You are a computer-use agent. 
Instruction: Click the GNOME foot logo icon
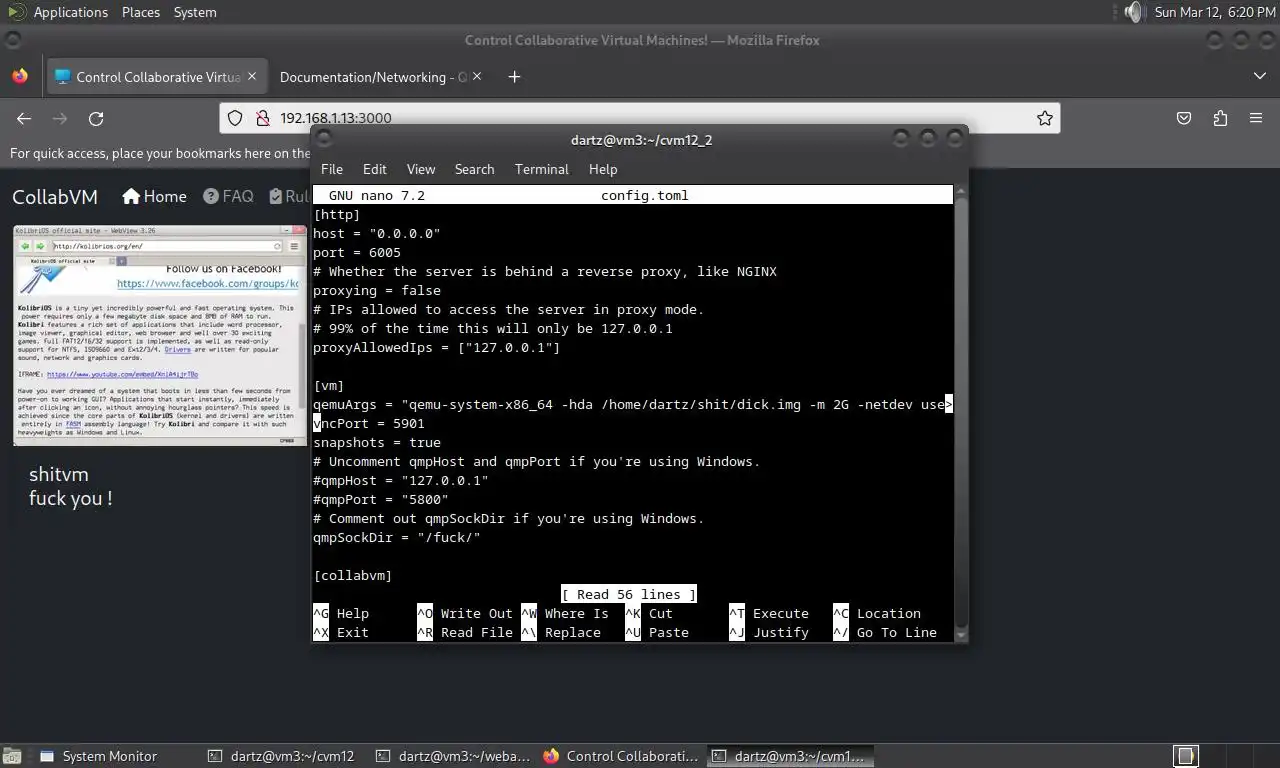[15, 12]
